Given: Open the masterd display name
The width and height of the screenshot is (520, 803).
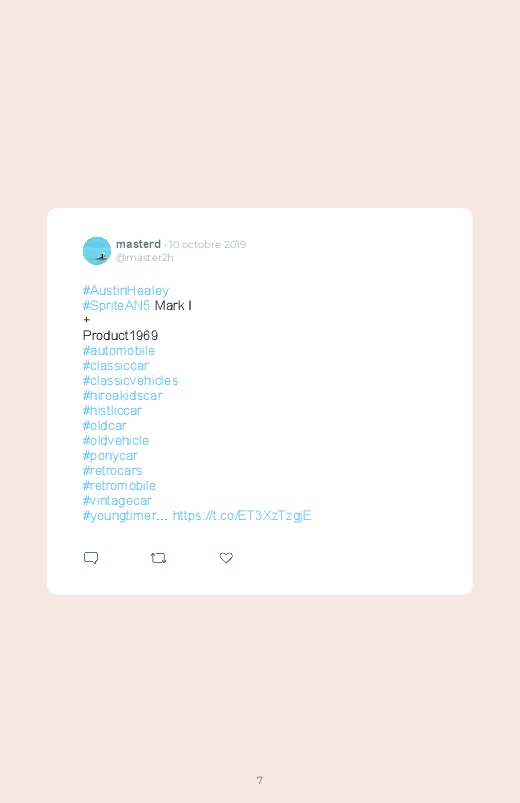Looking at the screenshot, I should pyautogui.click(x=138, y=244).
